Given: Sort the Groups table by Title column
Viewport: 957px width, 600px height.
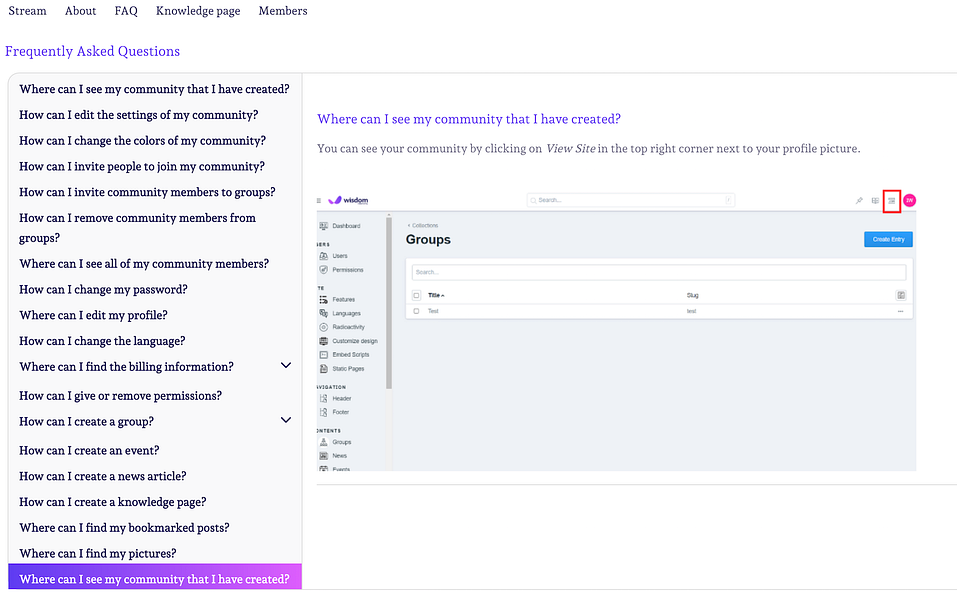Looking at the screenshot, I should pos(436,295).
